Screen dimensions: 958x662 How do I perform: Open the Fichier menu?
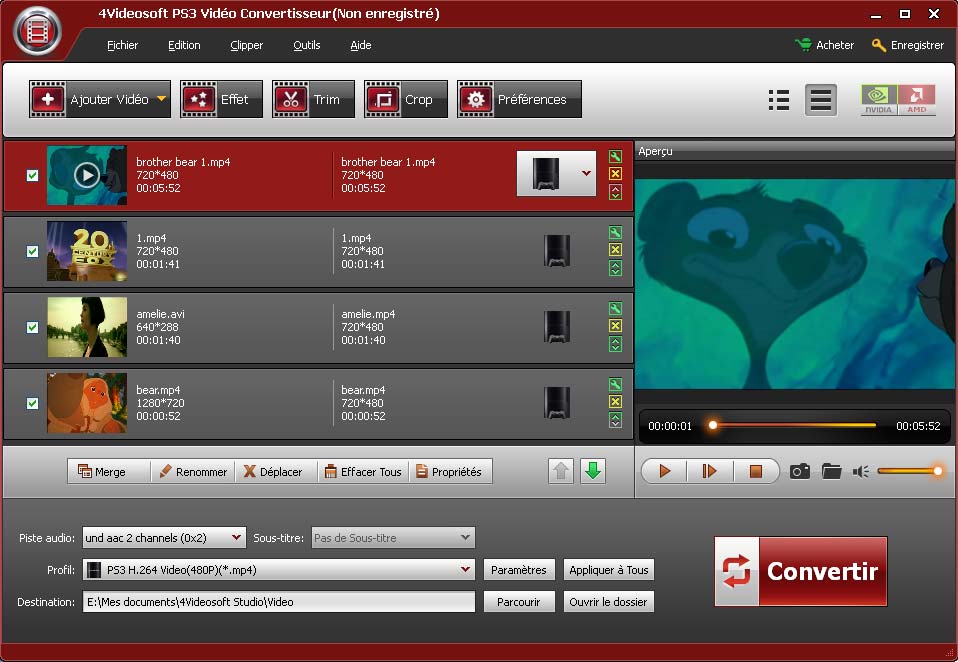pyautogui.click(x=122, y=45)
